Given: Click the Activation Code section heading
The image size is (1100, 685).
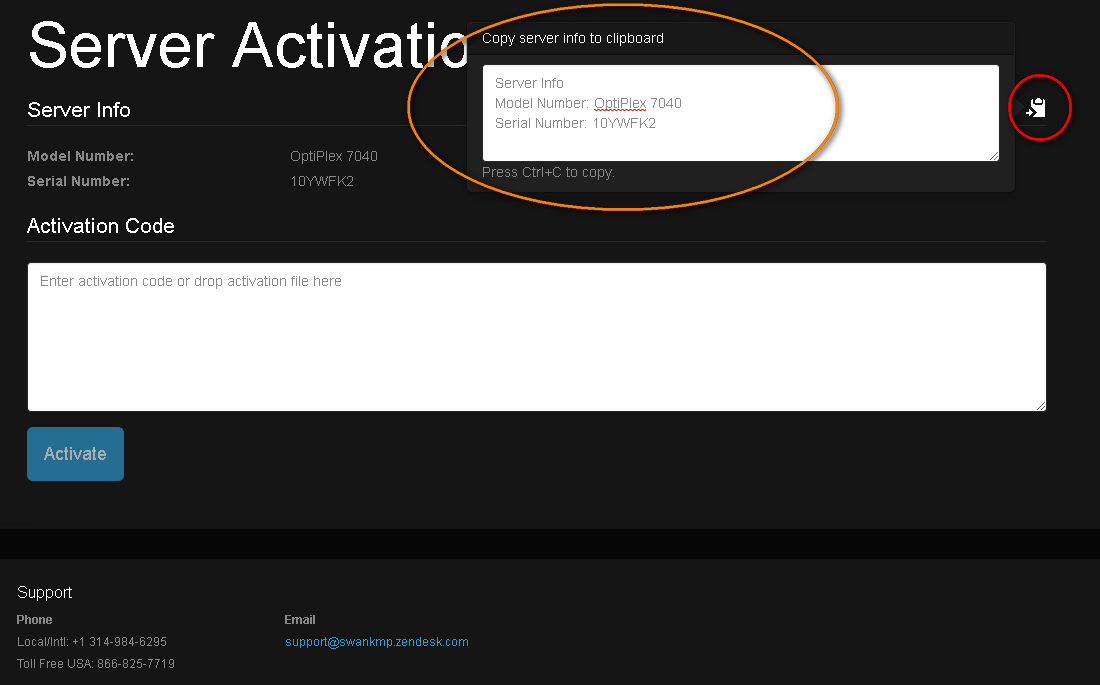Looking at the screenshot, I should pyautogui.click(x=101, y=226).
